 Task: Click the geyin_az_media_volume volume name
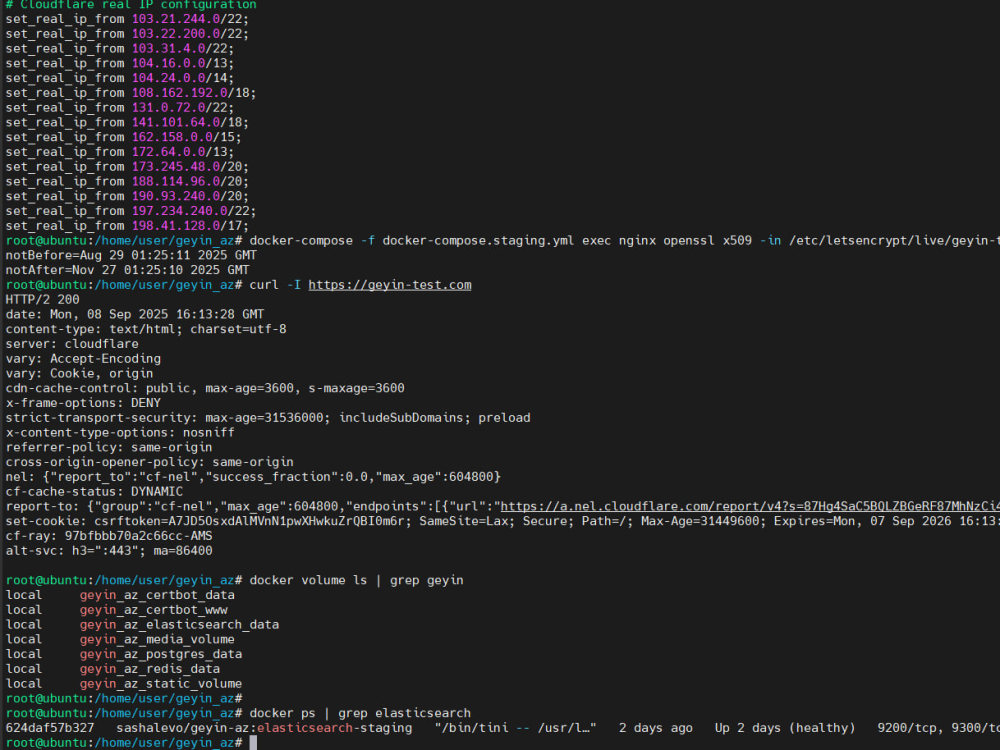pyautogui.click(x=157, y=639)
